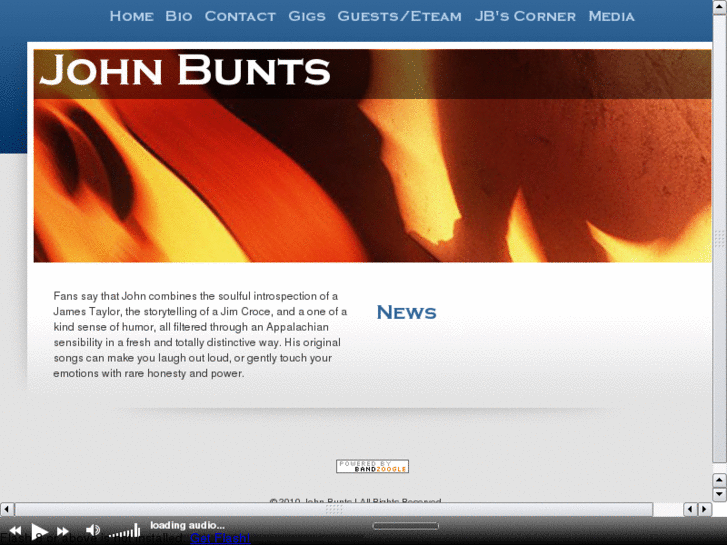The height and width of the screenshot is (545, 727).
Task: Click the John Bunts banner image
Action: point(372,156)
